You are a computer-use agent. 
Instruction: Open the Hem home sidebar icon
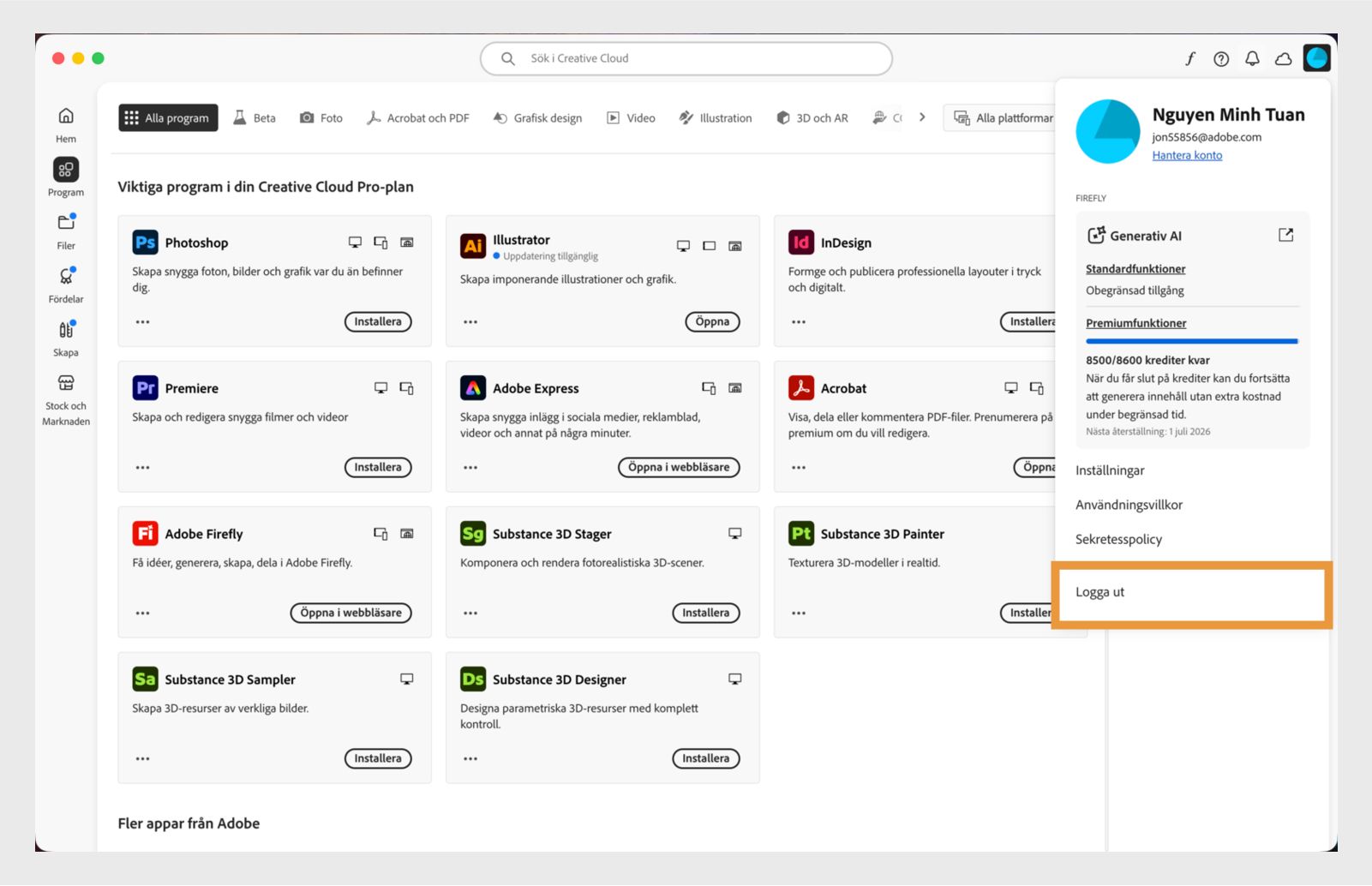[x=66, y=116]
